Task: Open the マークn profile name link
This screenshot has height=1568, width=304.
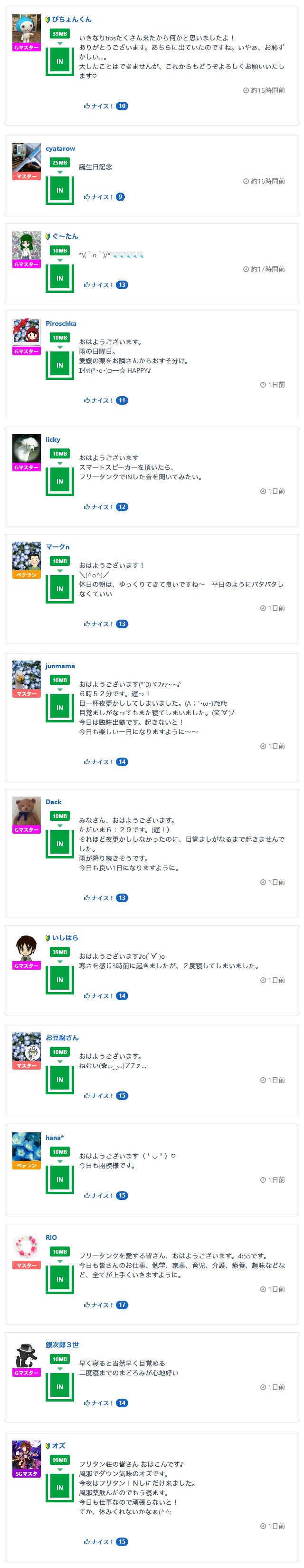Action: pos(57,546)
